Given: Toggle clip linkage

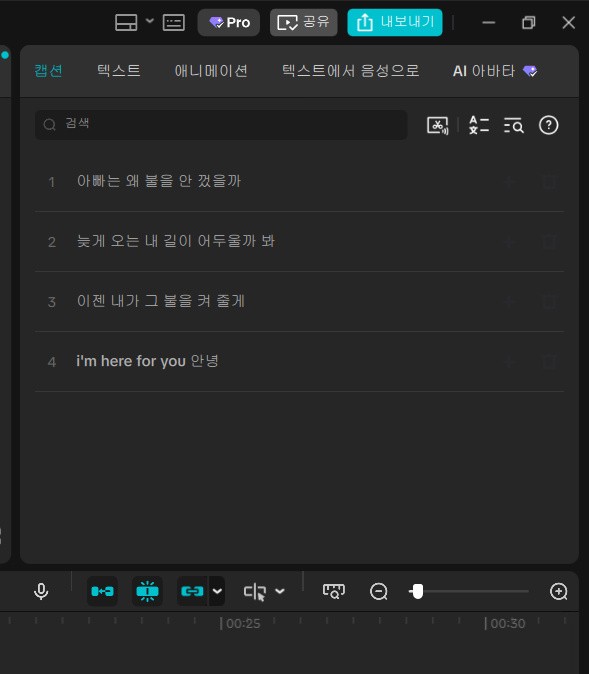Looking at the screenshot, I should (192, 591).
